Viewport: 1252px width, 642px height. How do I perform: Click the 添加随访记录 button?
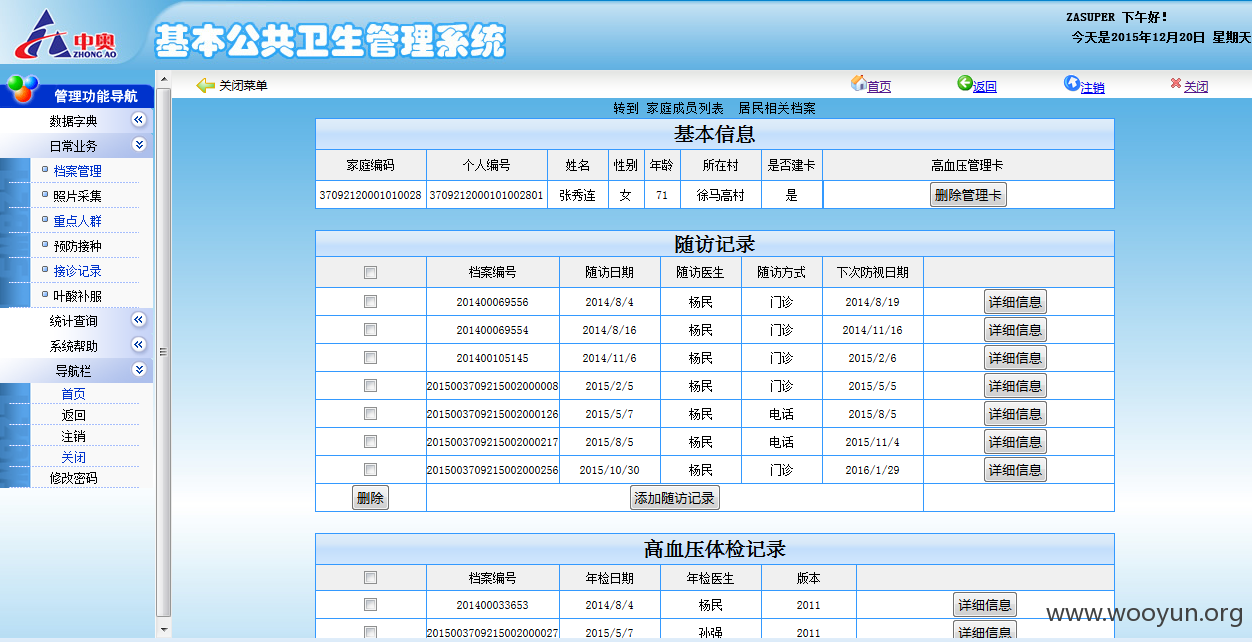click(675, 498)
